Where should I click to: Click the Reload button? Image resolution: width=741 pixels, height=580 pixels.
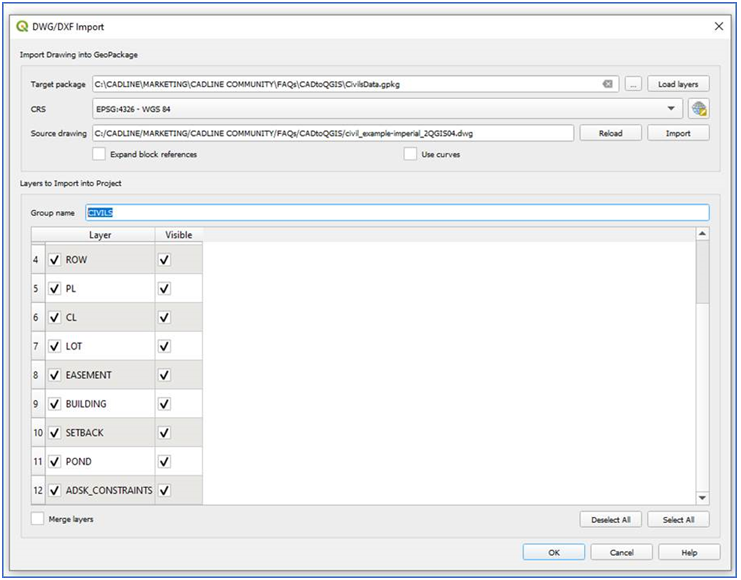click(611, 133)
